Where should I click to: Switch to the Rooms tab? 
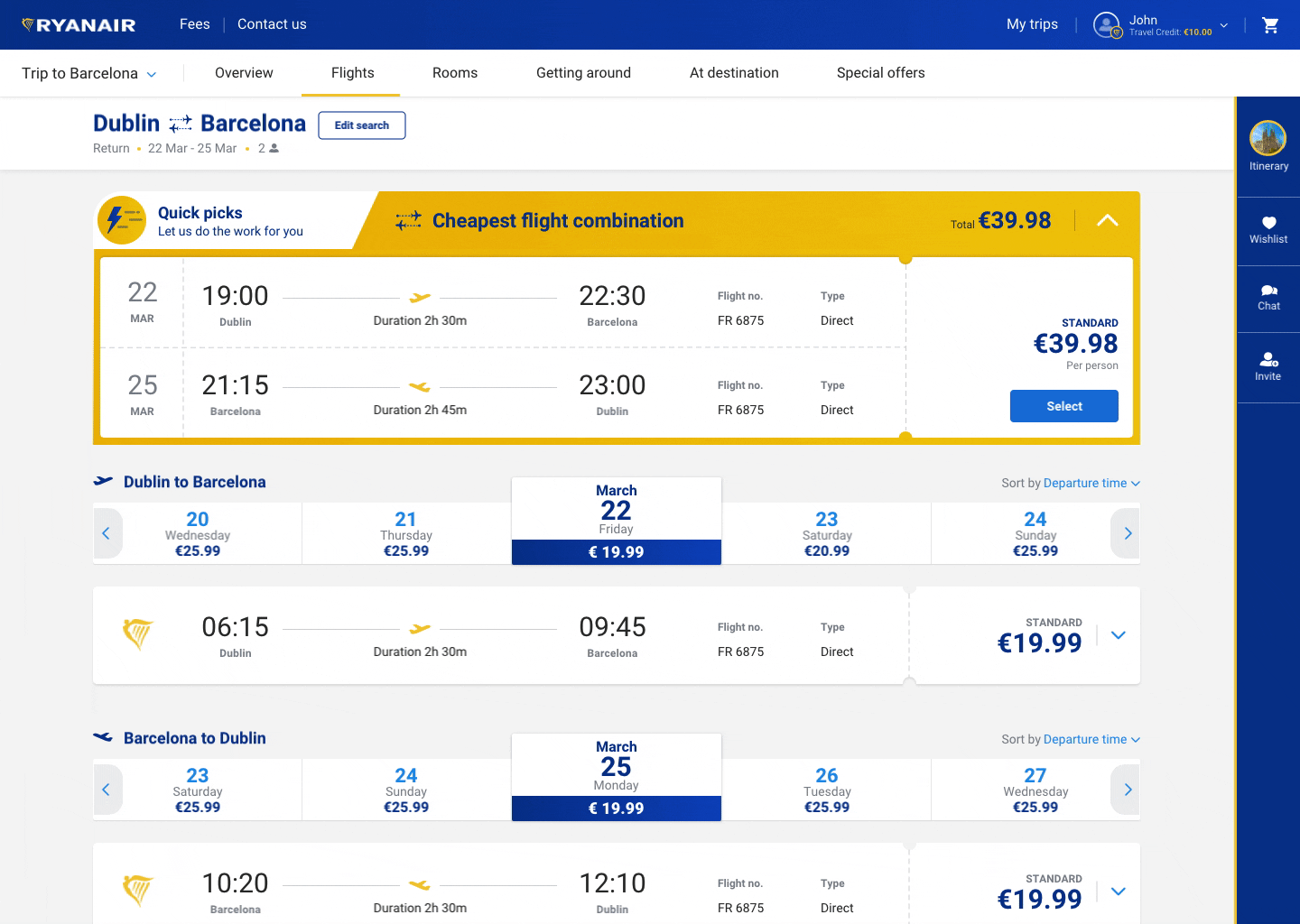[x=455, y=73]
